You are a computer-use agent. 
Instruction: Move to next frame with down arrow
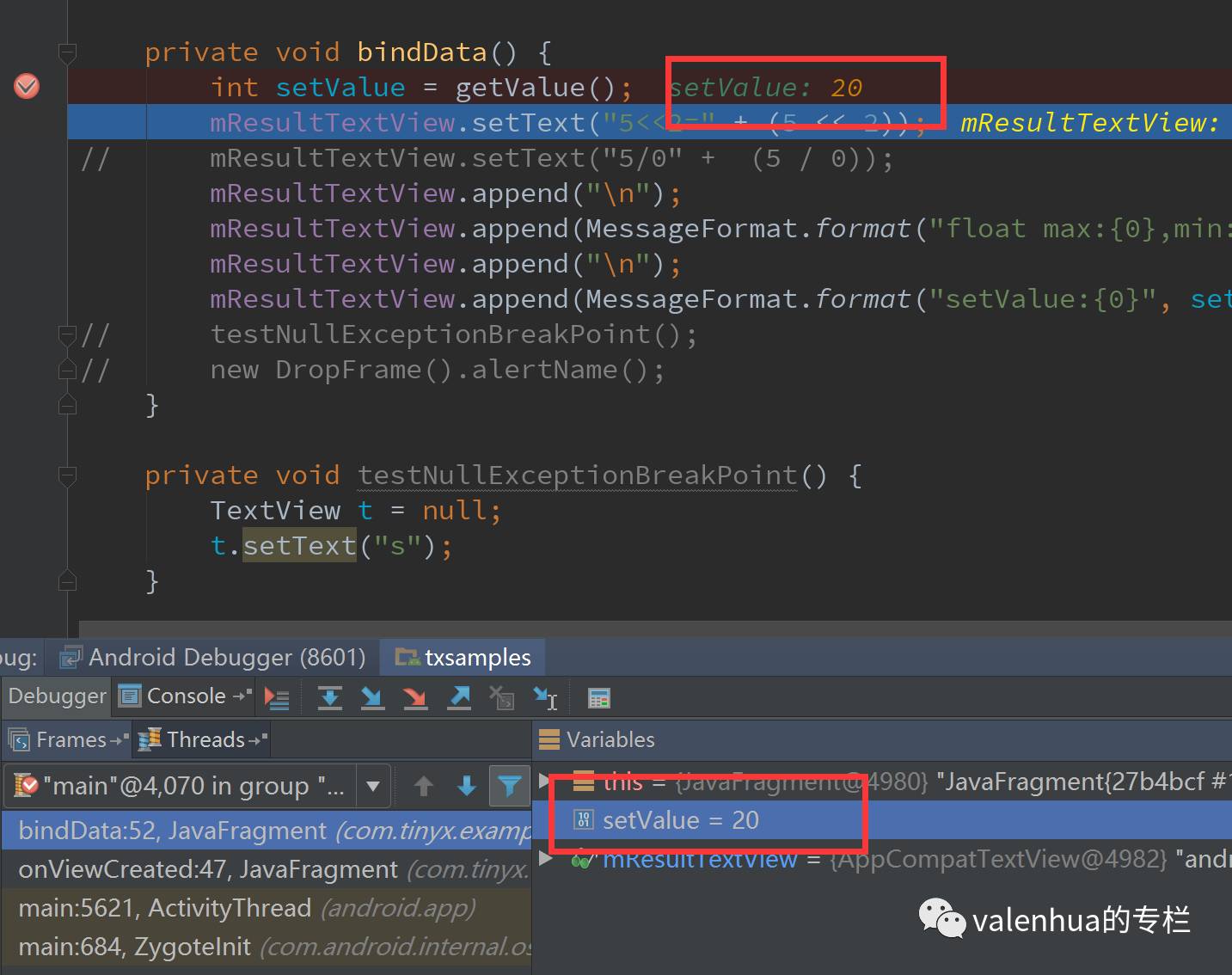click(x=466, y=786)
